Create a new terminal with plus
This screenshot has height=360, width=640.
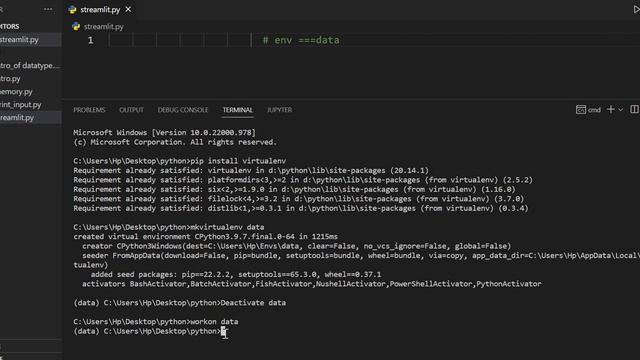point(611,109)
